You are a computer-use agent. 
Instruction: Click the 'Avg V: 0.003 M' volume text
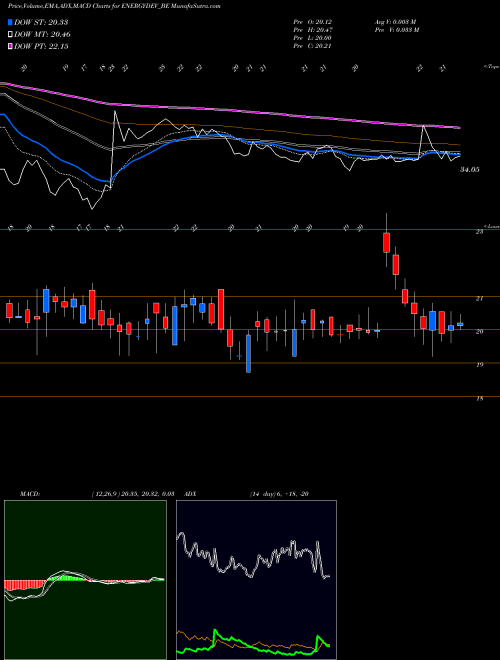[396, 21]
